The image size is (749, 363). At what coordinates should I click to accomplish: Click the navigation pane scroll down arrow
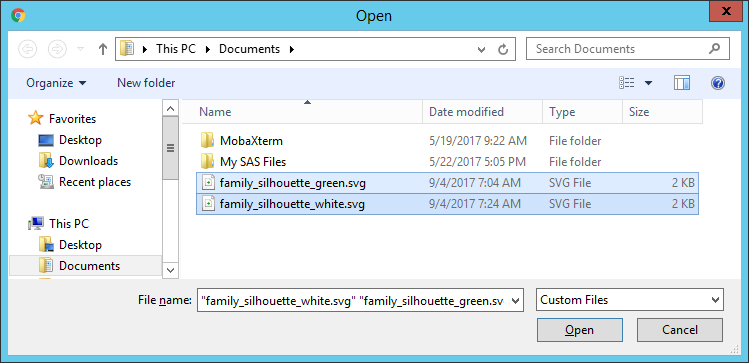pos(171,270)
